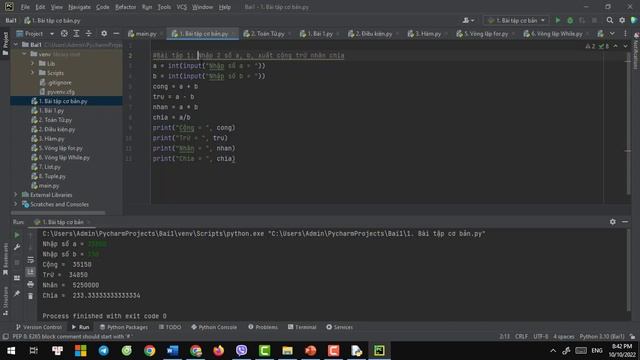The width and height of the screenshot is (640, 360).
Task: Open Python Packages tool window
Action: (x=124, y=327)
